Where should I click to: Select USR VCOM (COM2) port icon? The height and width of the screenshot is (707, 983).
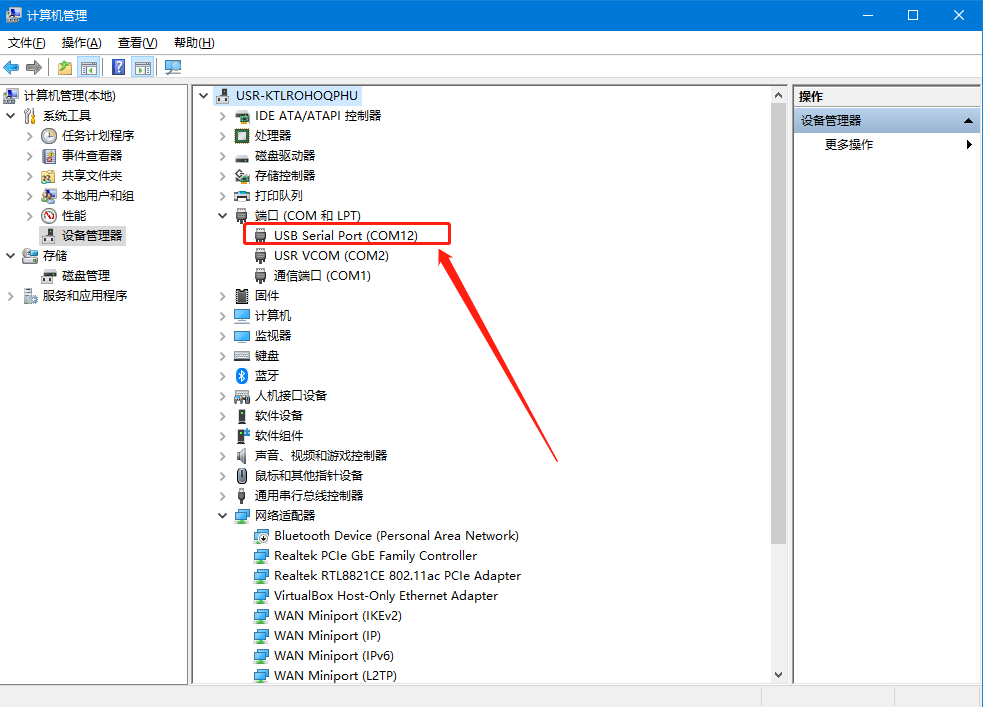(261, 255)
